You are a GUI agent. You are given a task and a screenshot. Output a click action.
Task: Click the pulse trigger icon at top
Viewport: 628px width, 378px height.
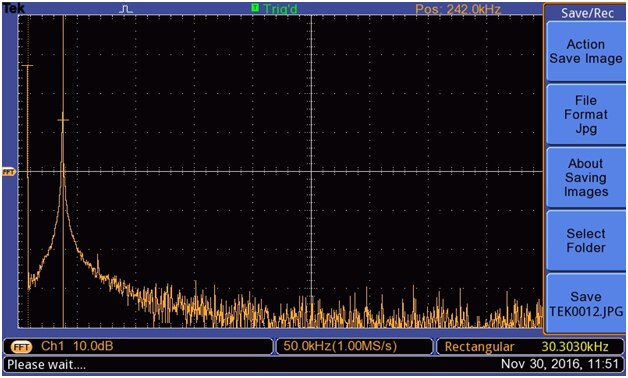126,9
